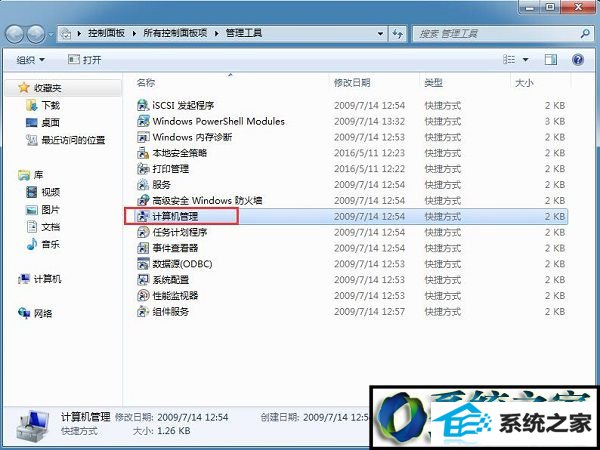Select 库 in the navigation pane
Image resolution: width=600 pixels, height=450 pixels.
click(38, 175)
